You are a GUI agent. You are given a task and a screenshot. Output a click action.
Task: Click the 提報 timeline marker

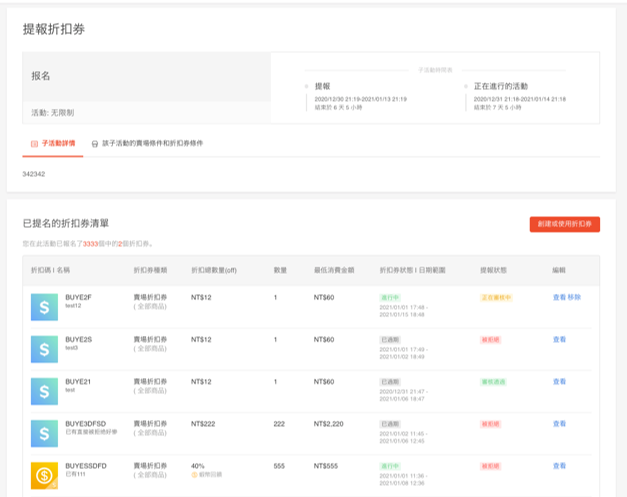[308, 87]
